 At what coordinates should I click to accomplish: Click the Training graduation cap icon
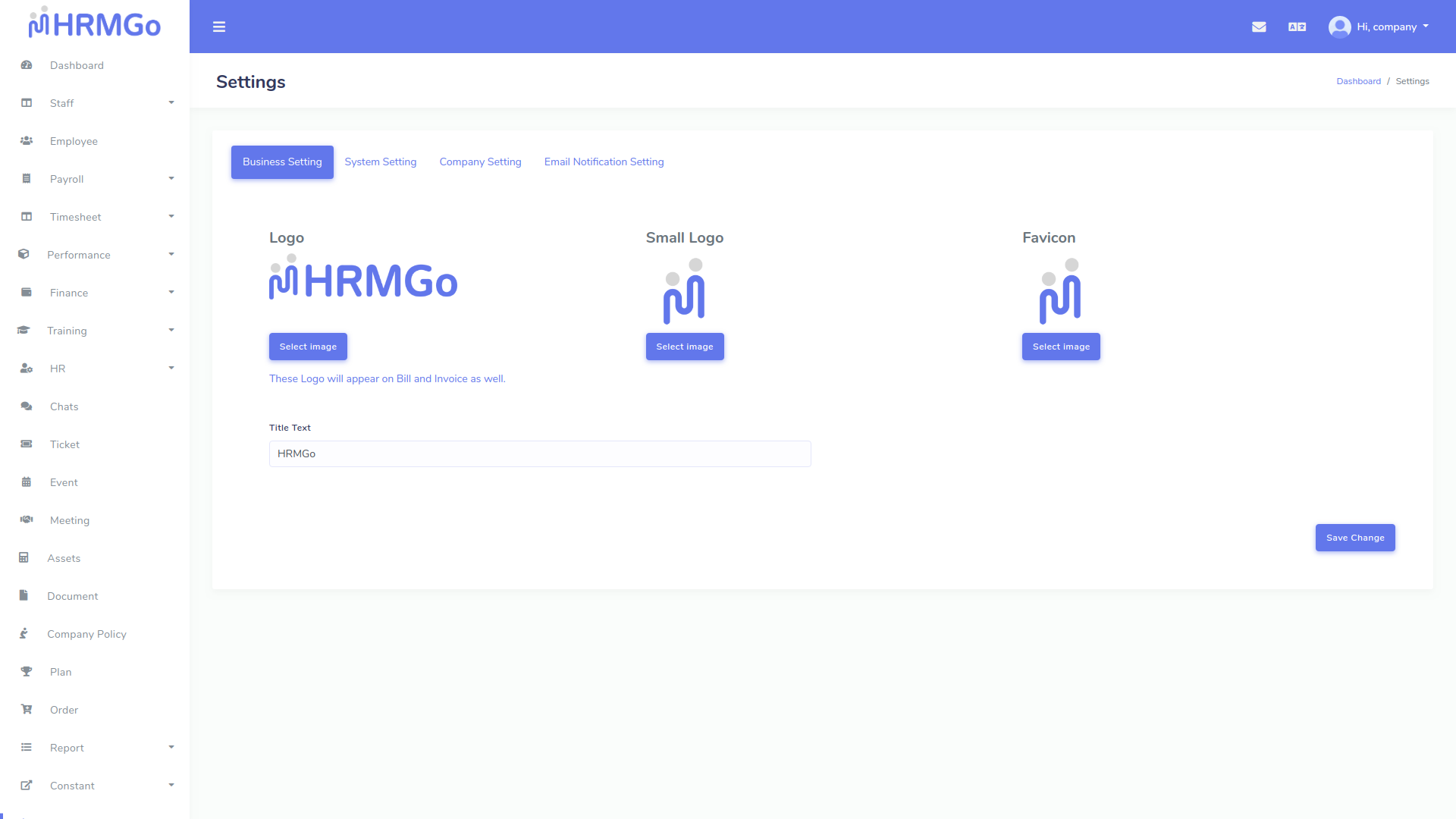[x=24, y=331]
